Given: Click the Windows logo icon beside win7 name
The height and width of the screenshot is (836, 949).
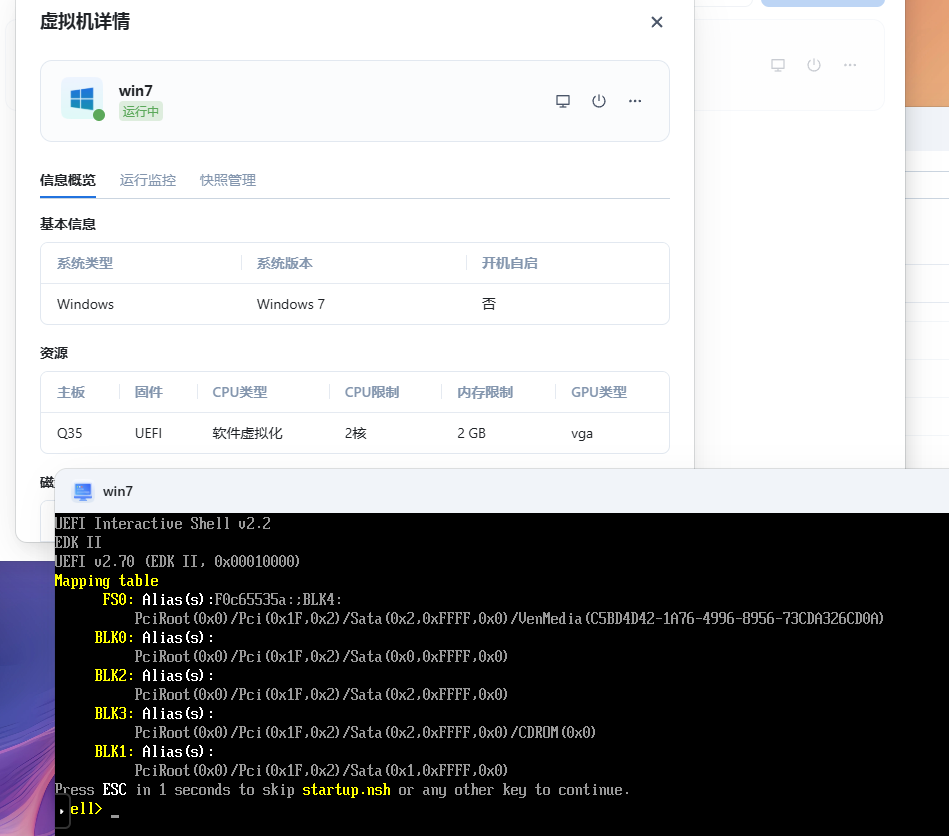Looking at the screenshot, I should 81,99.
